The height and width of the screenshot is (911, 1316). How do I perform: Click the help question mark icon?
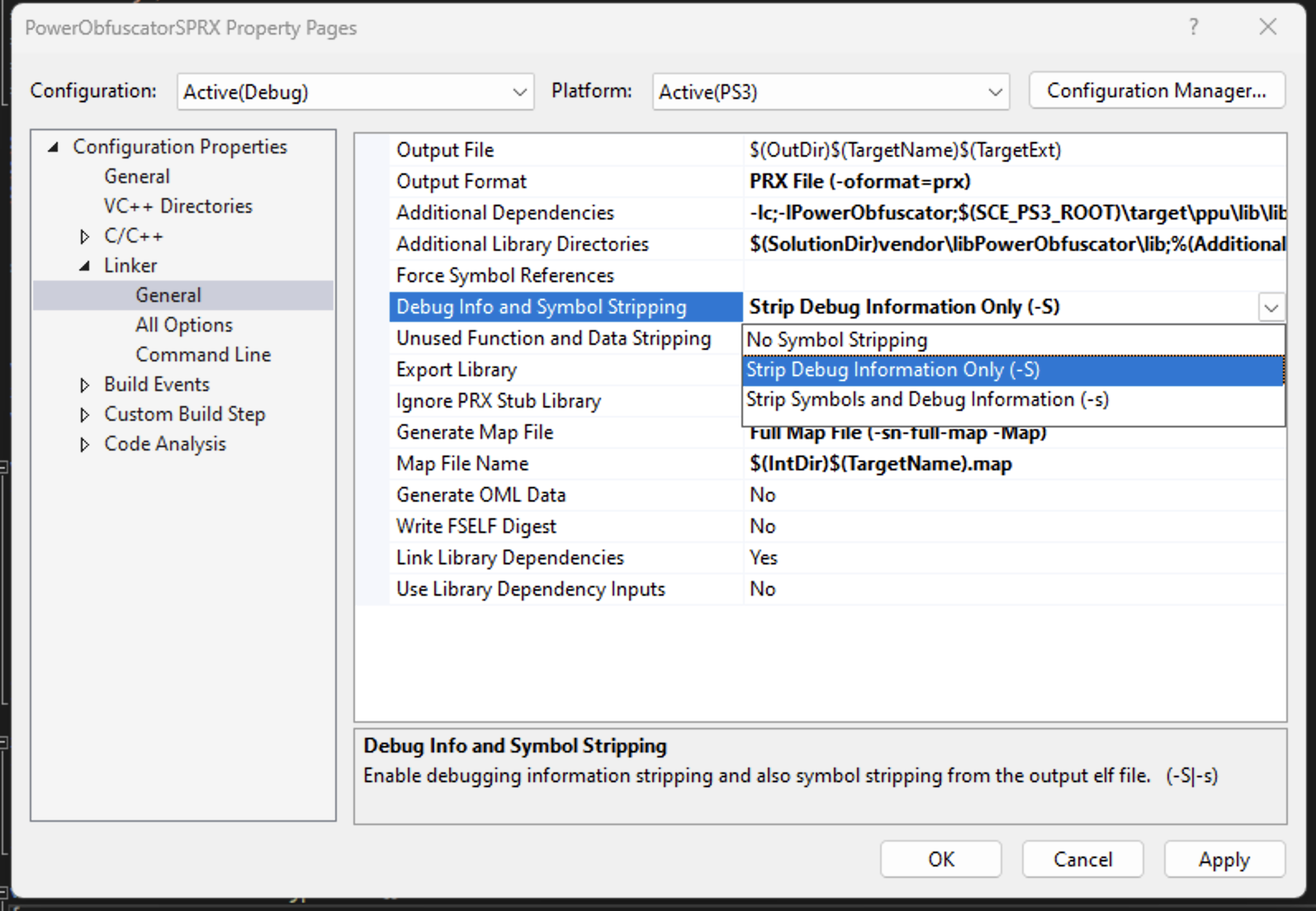coord(1193,27)
